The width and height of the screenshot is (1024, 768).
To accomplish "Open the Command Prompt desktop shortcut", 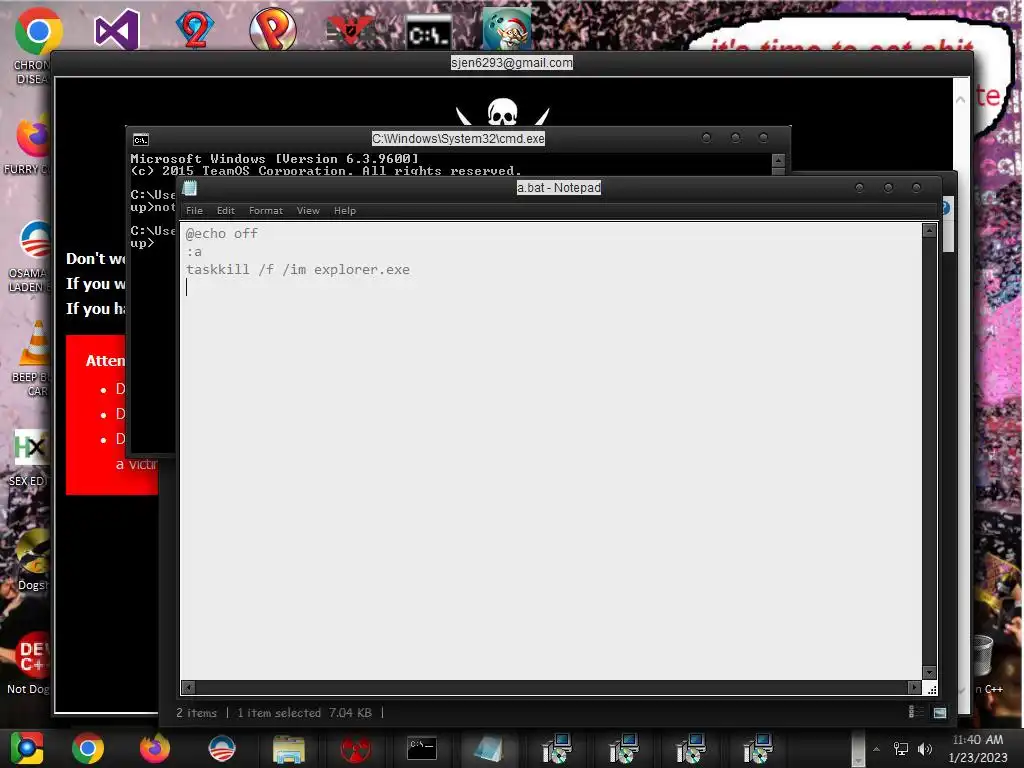I will coord(428,33).
